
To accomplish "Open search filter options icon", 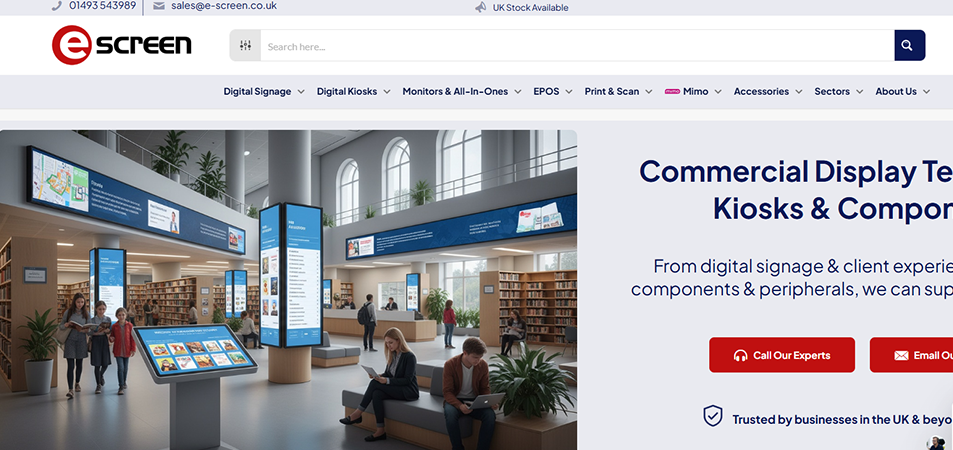I will 245,46.
